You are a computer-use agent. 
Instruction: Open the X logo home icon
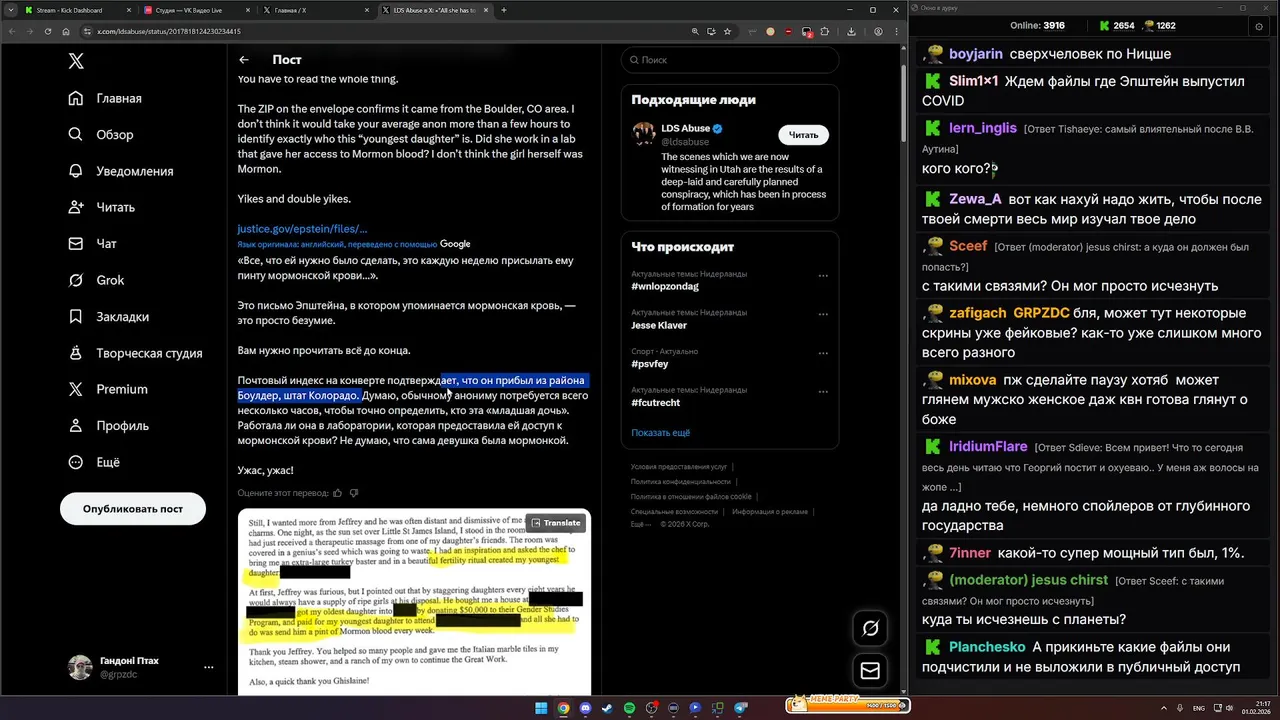click(x=76, y=61)
